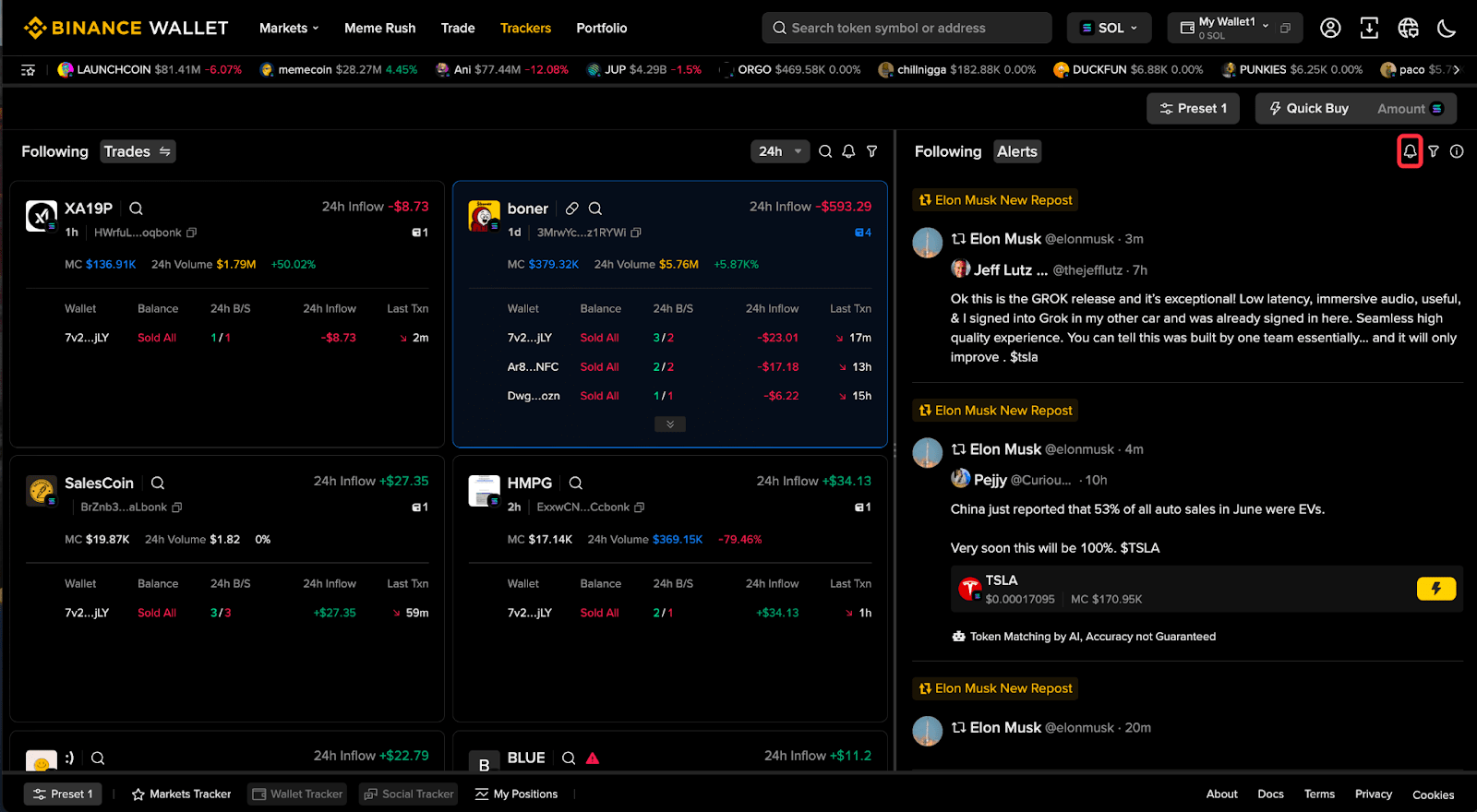Copy SalesCoin address BrZnb3...aLbonk
Image resolution: width=1477 pixels, height=812 pixels.
[x=177, y=507]
